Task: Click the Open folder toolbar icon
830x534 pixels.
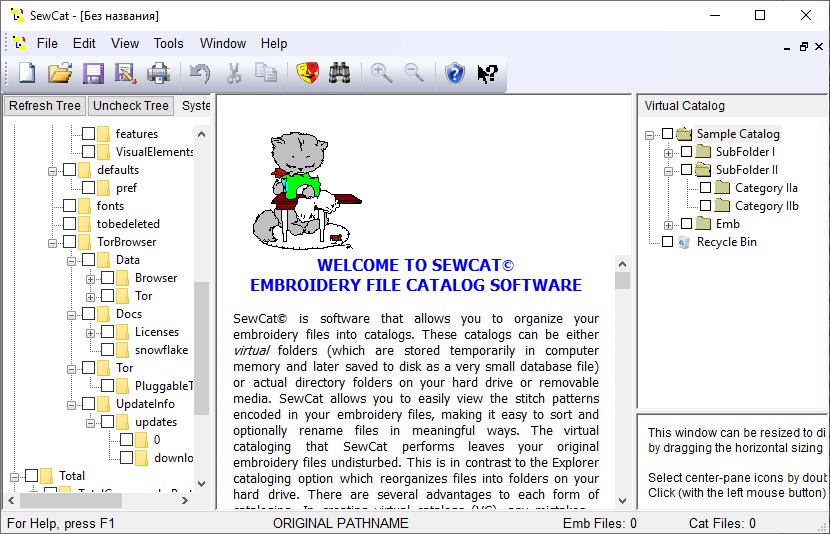Action: pyautogui.click(x=60, y=73)
